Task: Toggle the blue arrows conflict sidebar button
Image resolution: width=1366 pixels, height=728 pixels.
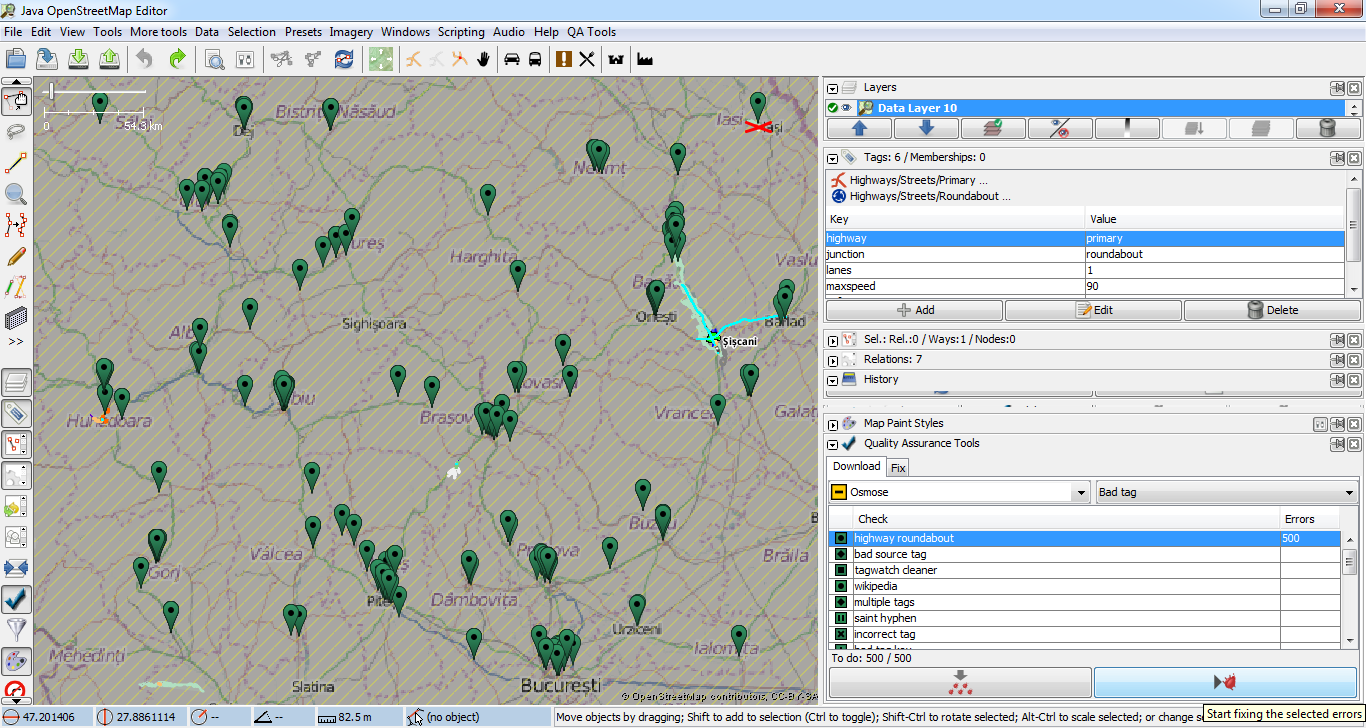Action: coord(17,568)
